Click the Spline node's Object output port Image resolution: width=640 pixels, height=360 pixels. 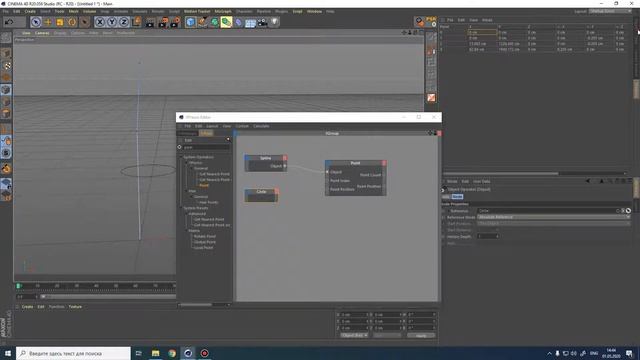click(284, 166)
